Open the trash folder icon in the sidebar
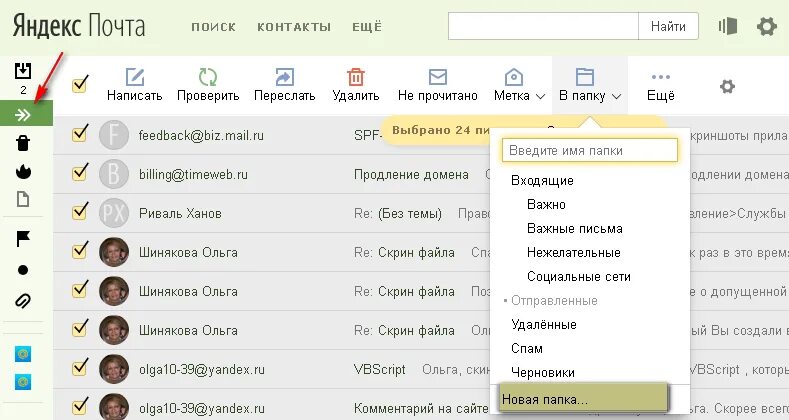The width and height of the screenshot is (789, 420). coord(23,143)
